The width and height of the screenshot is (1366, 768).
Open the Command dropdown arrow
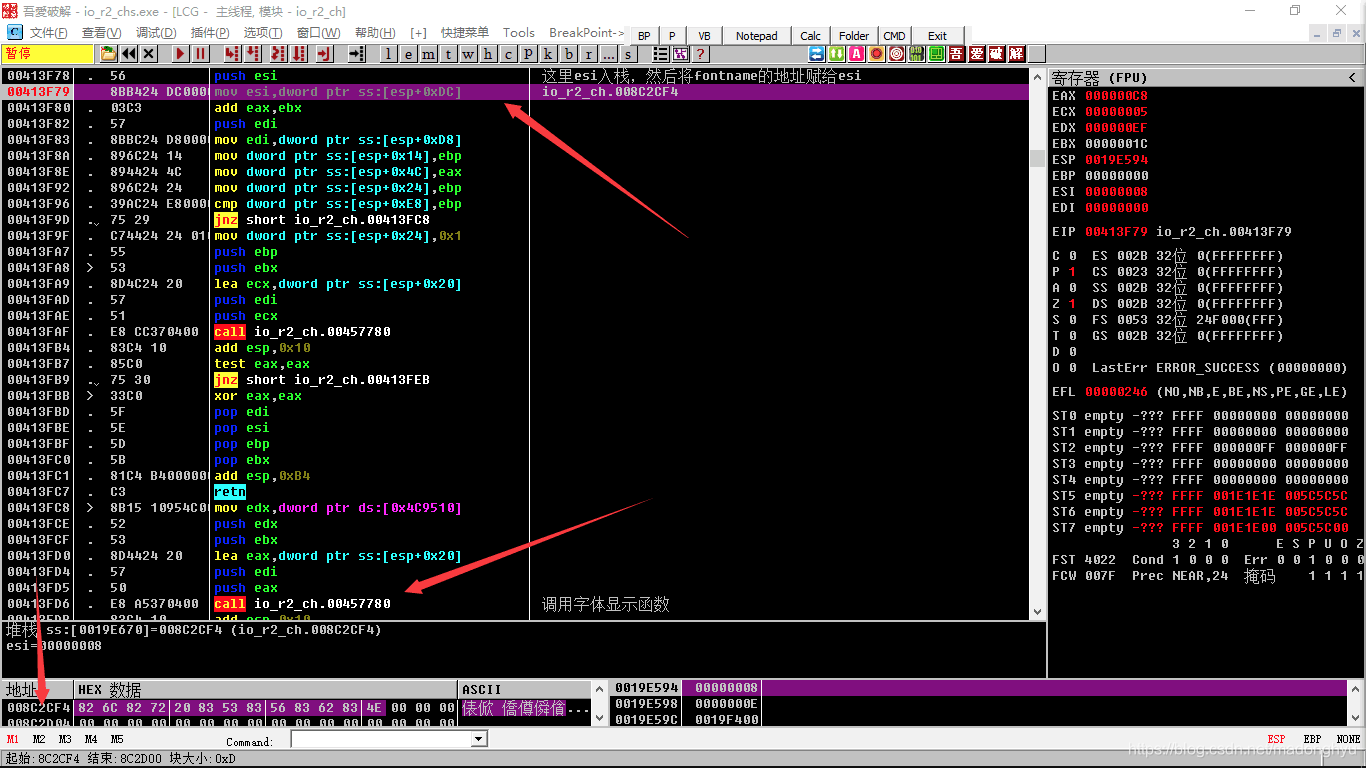click(479, 739)
